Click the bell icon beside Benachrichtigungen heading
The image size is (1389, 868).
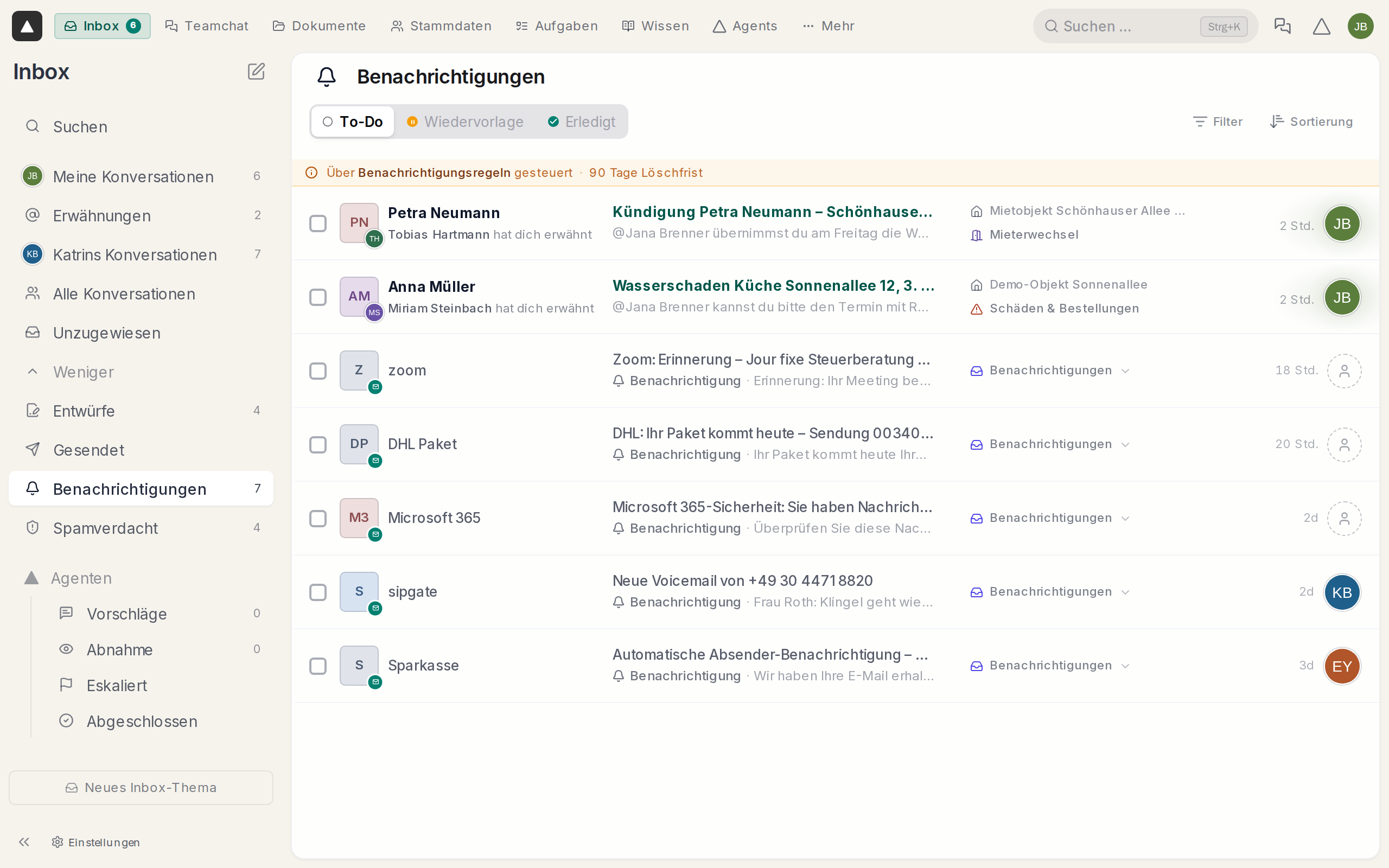click(x=327, y=76)
